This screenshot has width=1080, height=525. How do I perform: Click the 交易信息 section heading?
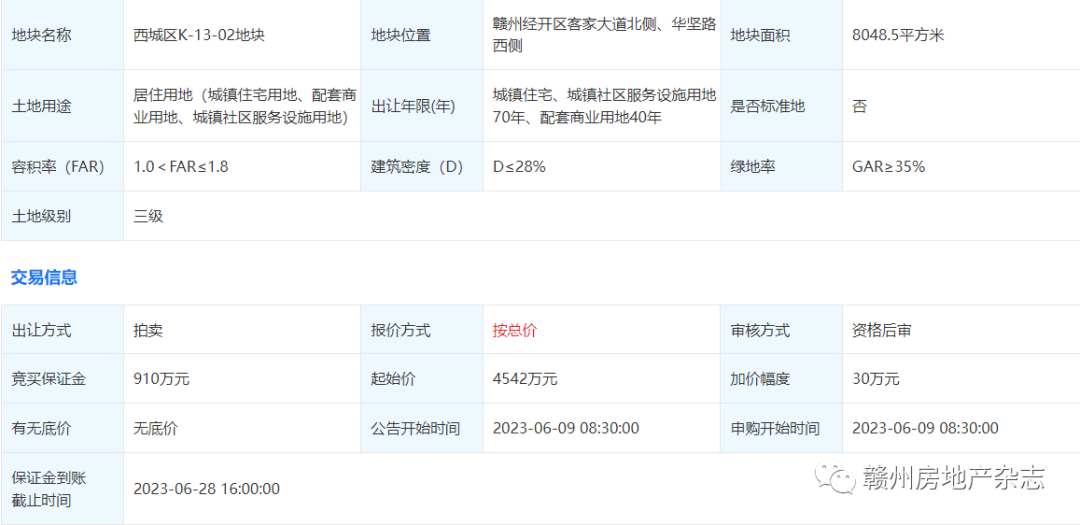click(x=44, y=278)
